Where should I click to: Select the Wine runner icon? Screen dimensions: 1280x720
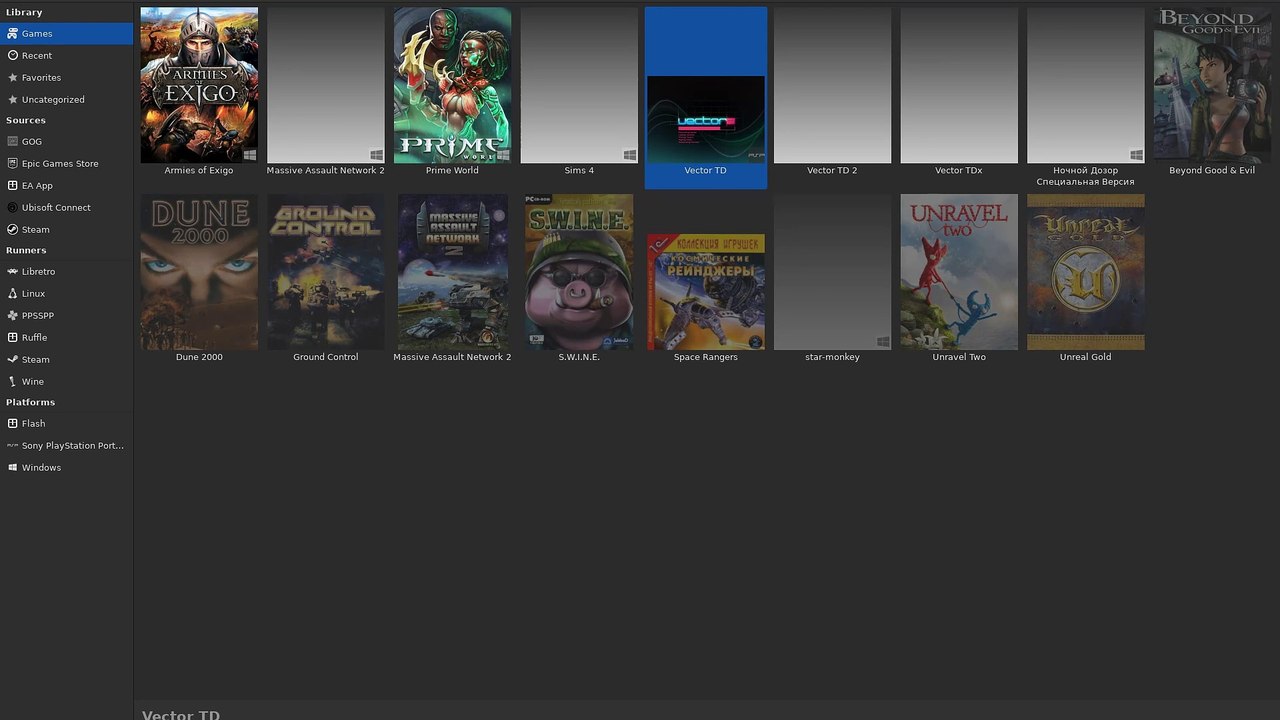[x=12, y=382]
